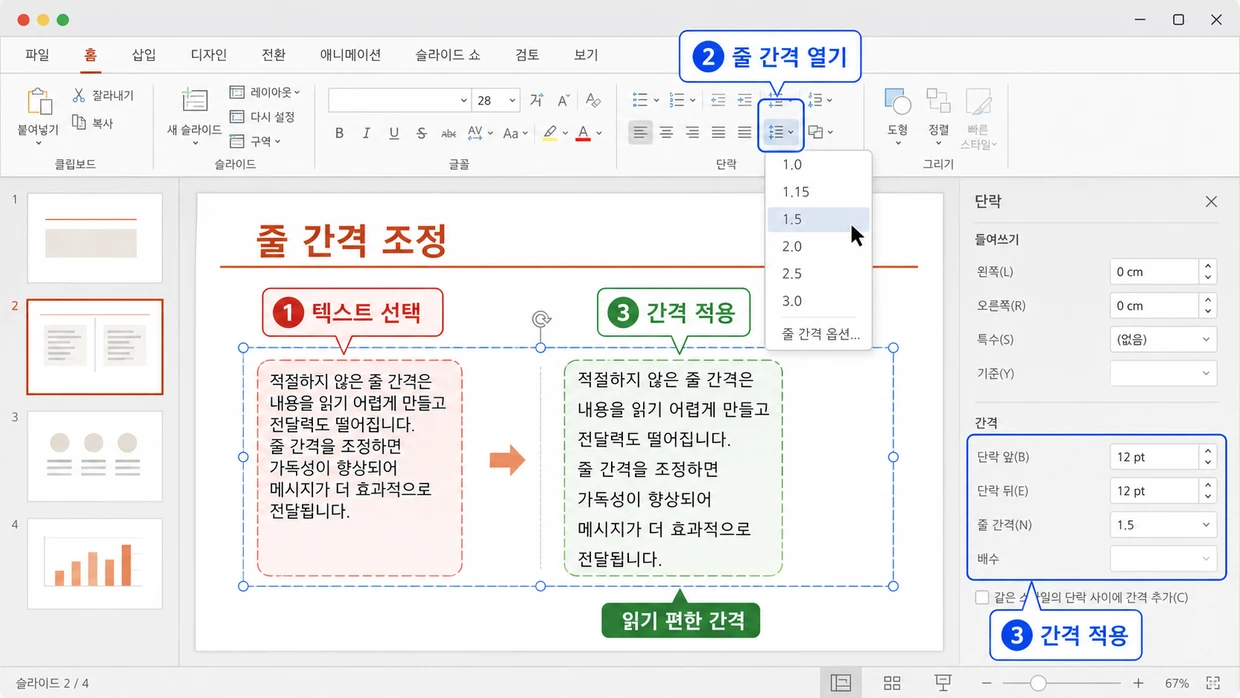
Task: Click the zoom in plus button
Action: [1138, 683]
